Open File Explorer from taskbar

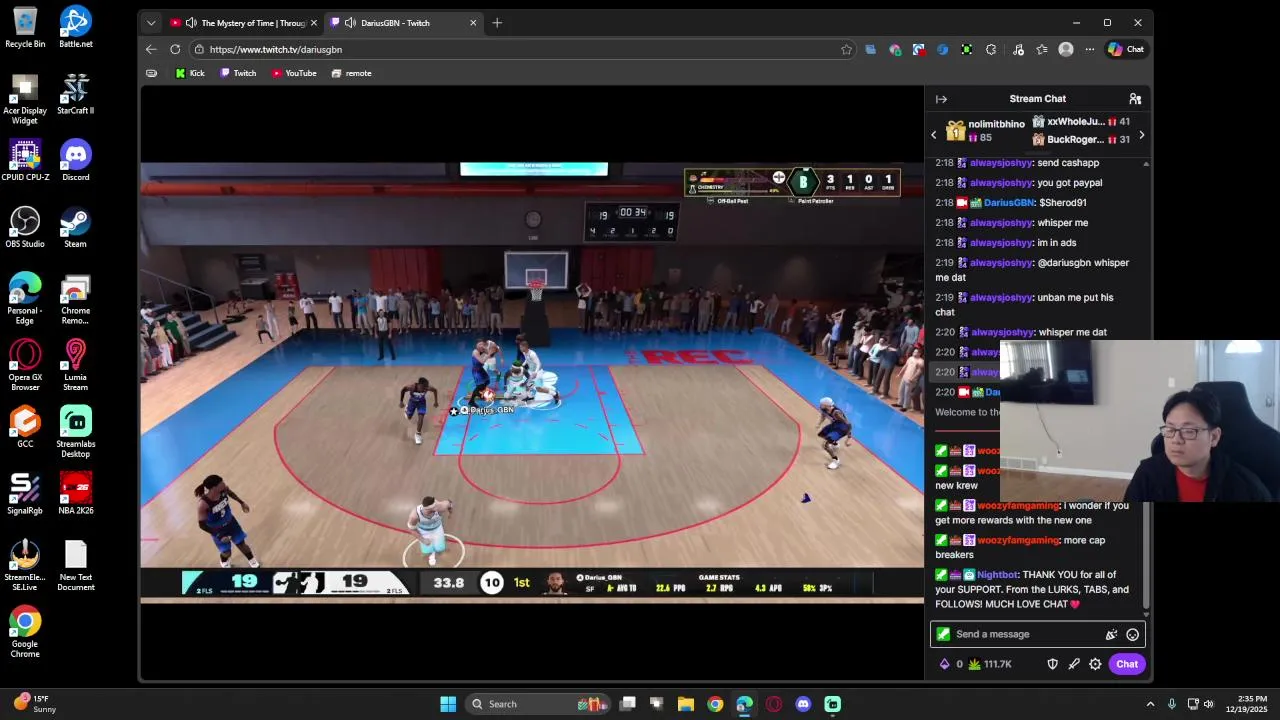tap(686, 704)
